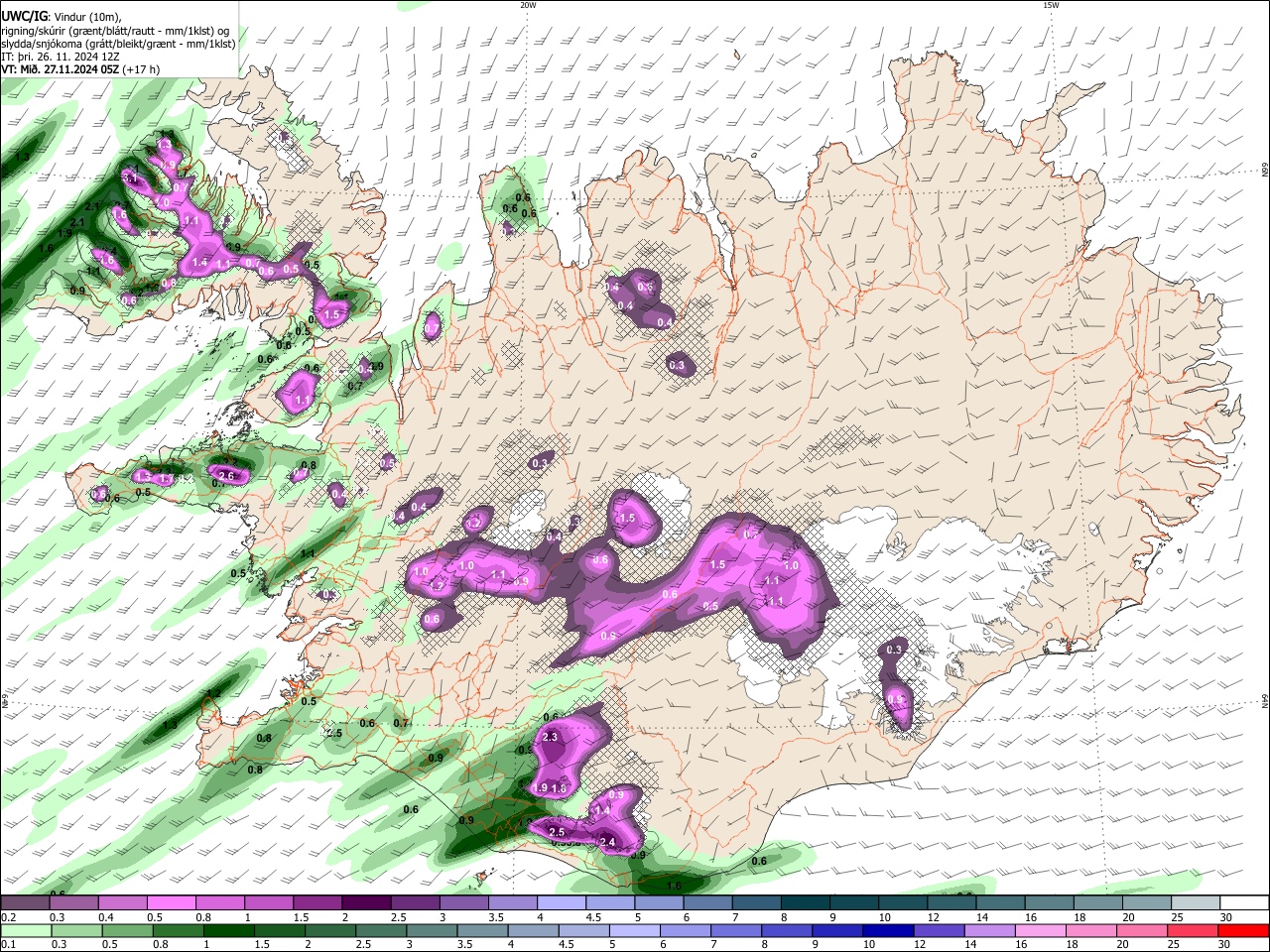Select snow scale swatch starting at 8

(x=806, y=903)
